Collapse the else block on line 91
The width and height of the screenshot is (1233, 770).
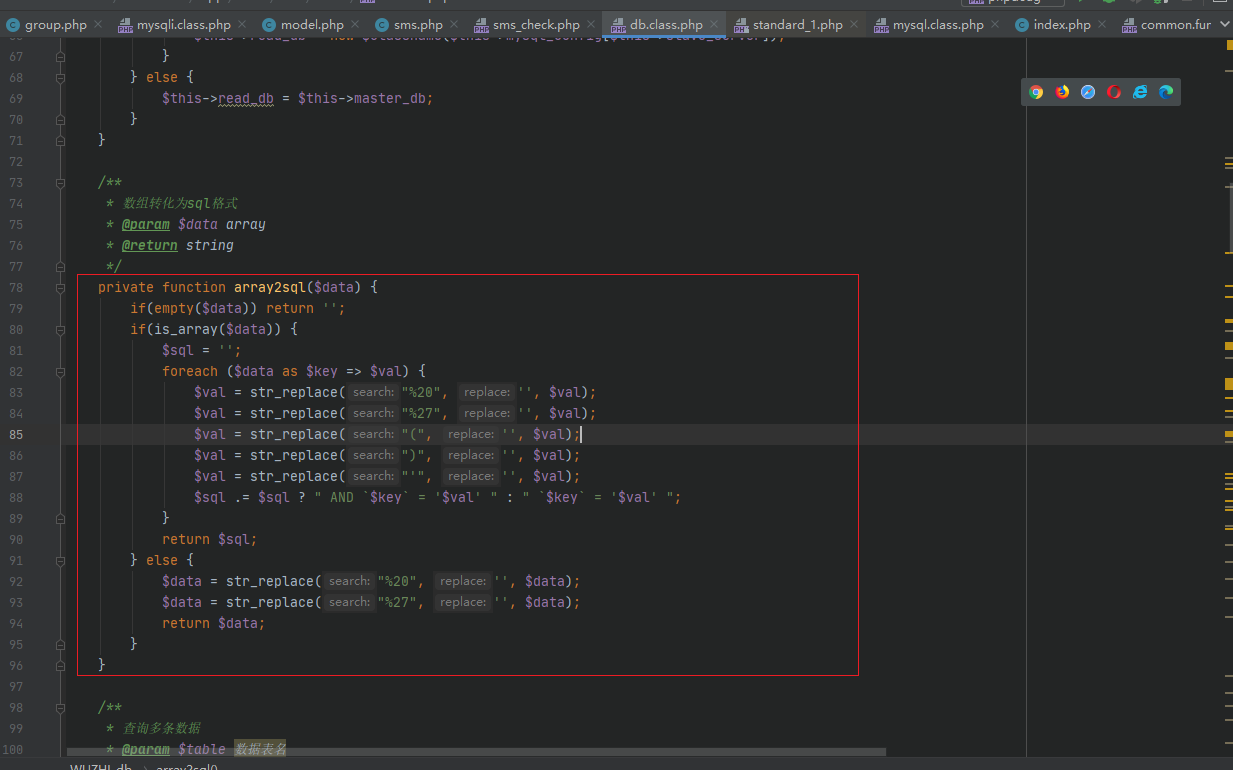(61, 561)
